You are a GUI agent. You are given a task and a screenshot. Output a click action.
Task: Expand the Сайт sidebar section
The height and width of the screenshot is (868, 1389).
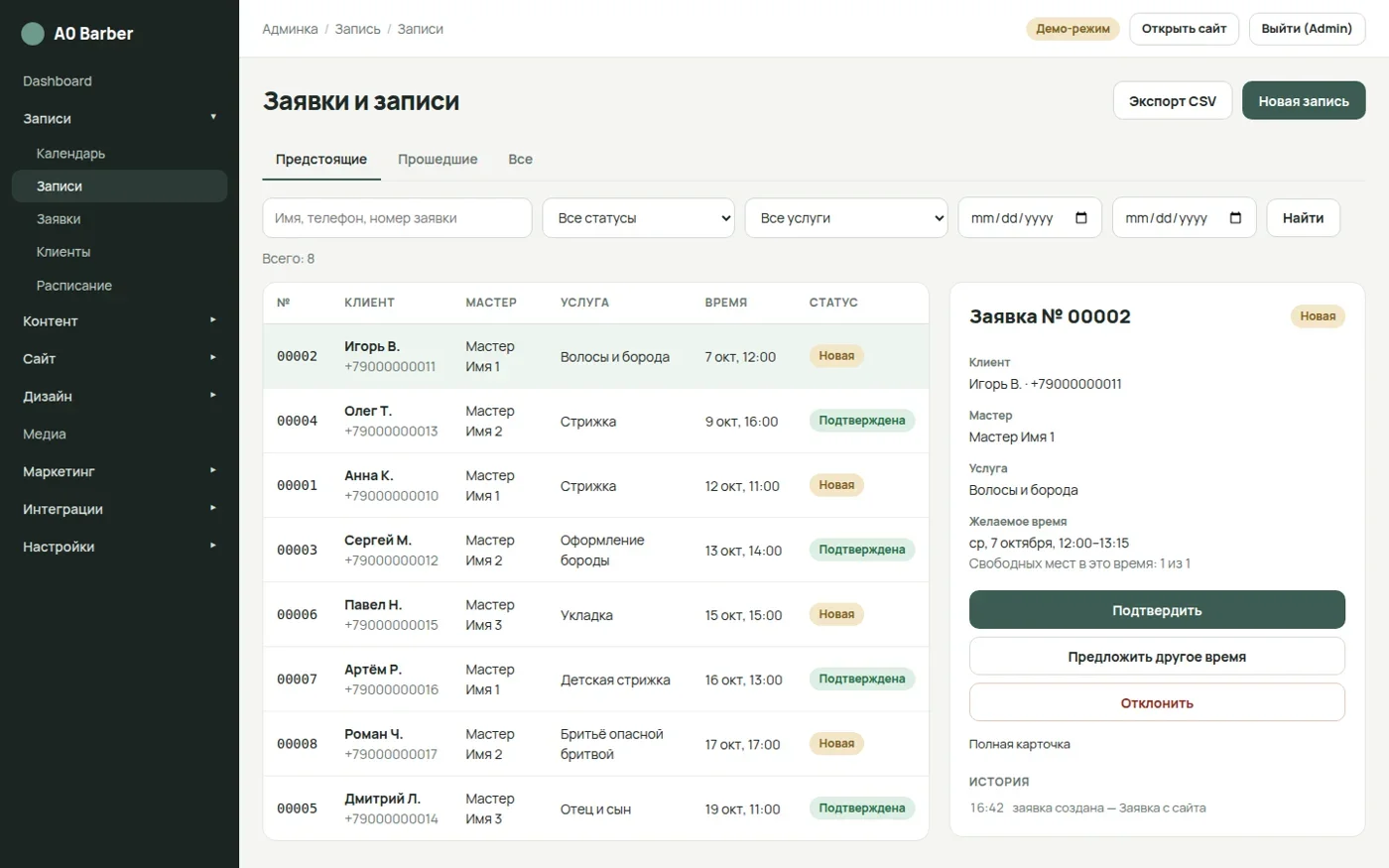[119, 359]
